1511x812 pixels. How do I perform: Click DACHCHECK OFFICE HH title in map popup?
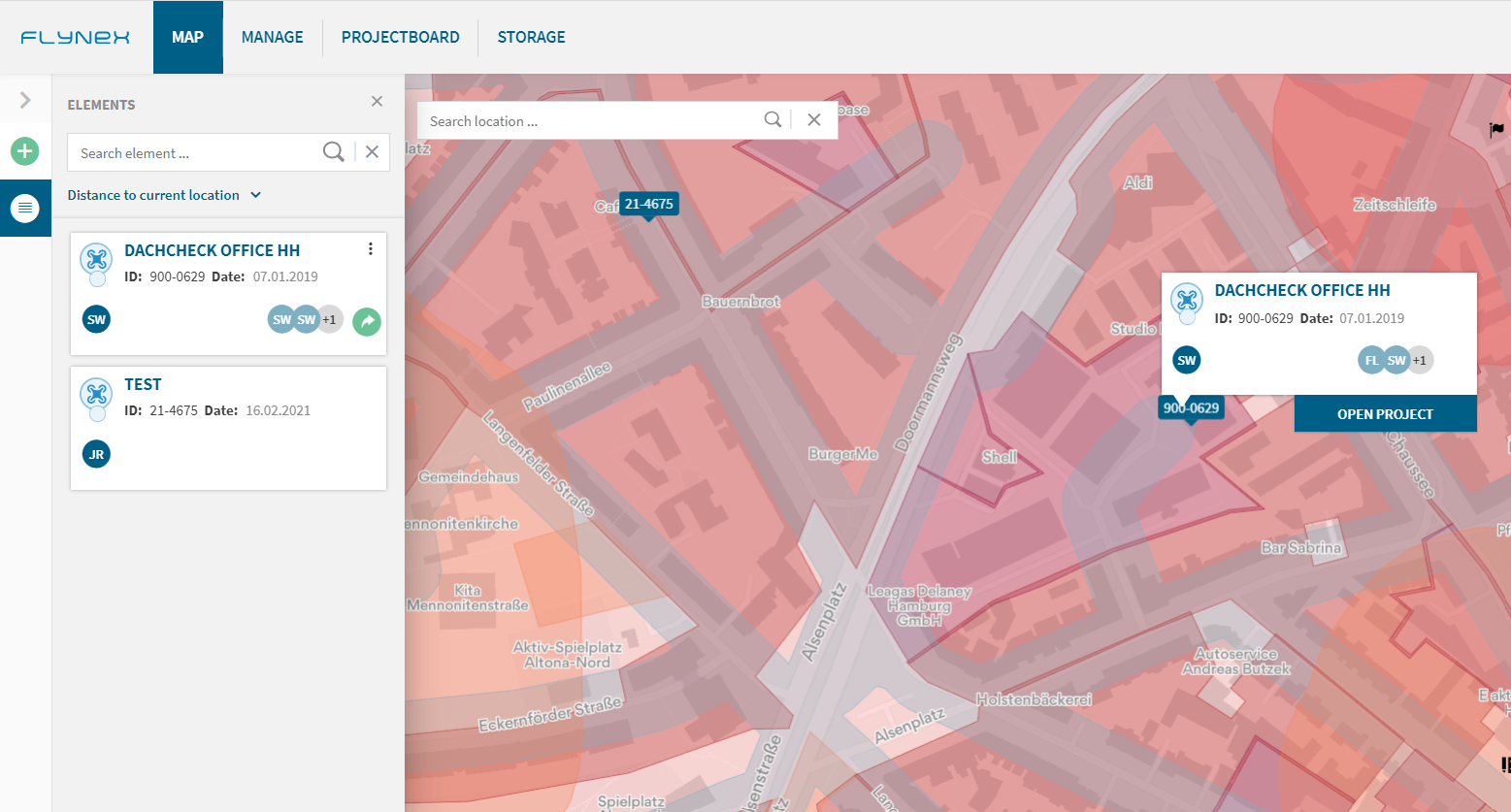click(1302, 290)
